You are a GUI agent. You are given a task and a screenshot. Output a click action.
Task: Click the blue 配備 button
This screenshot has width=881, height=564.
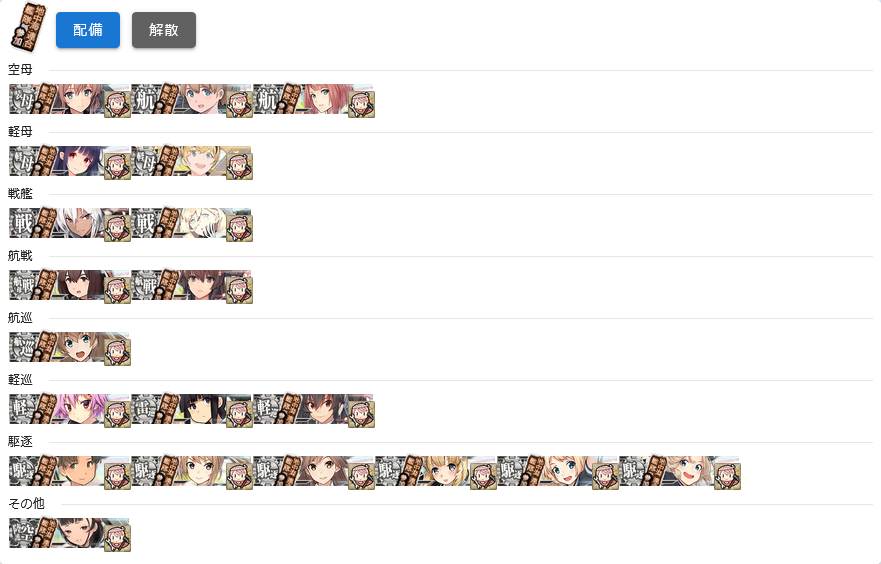coord(88,30)
